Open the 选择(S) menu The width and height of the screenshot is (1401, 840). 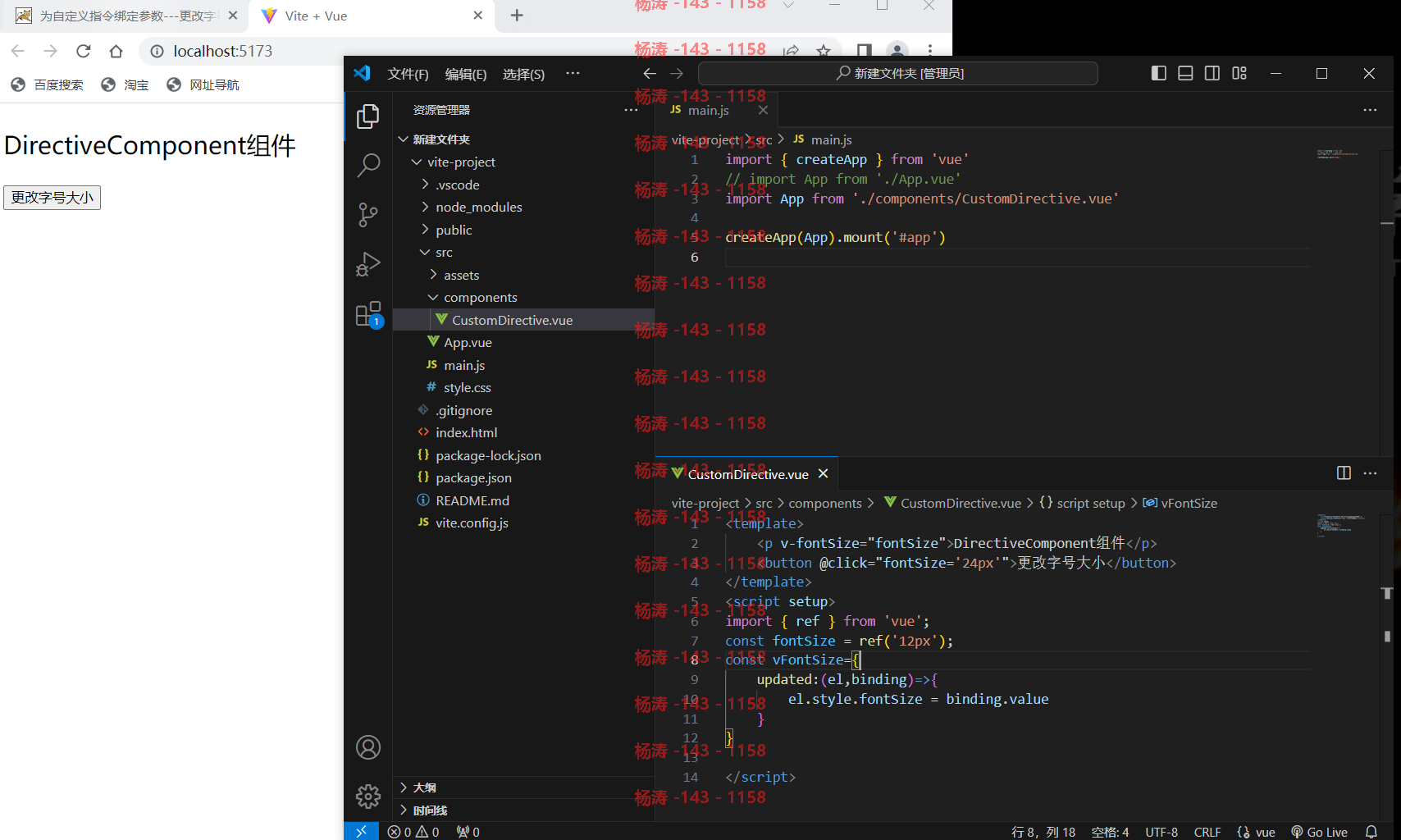coord(523,74)
